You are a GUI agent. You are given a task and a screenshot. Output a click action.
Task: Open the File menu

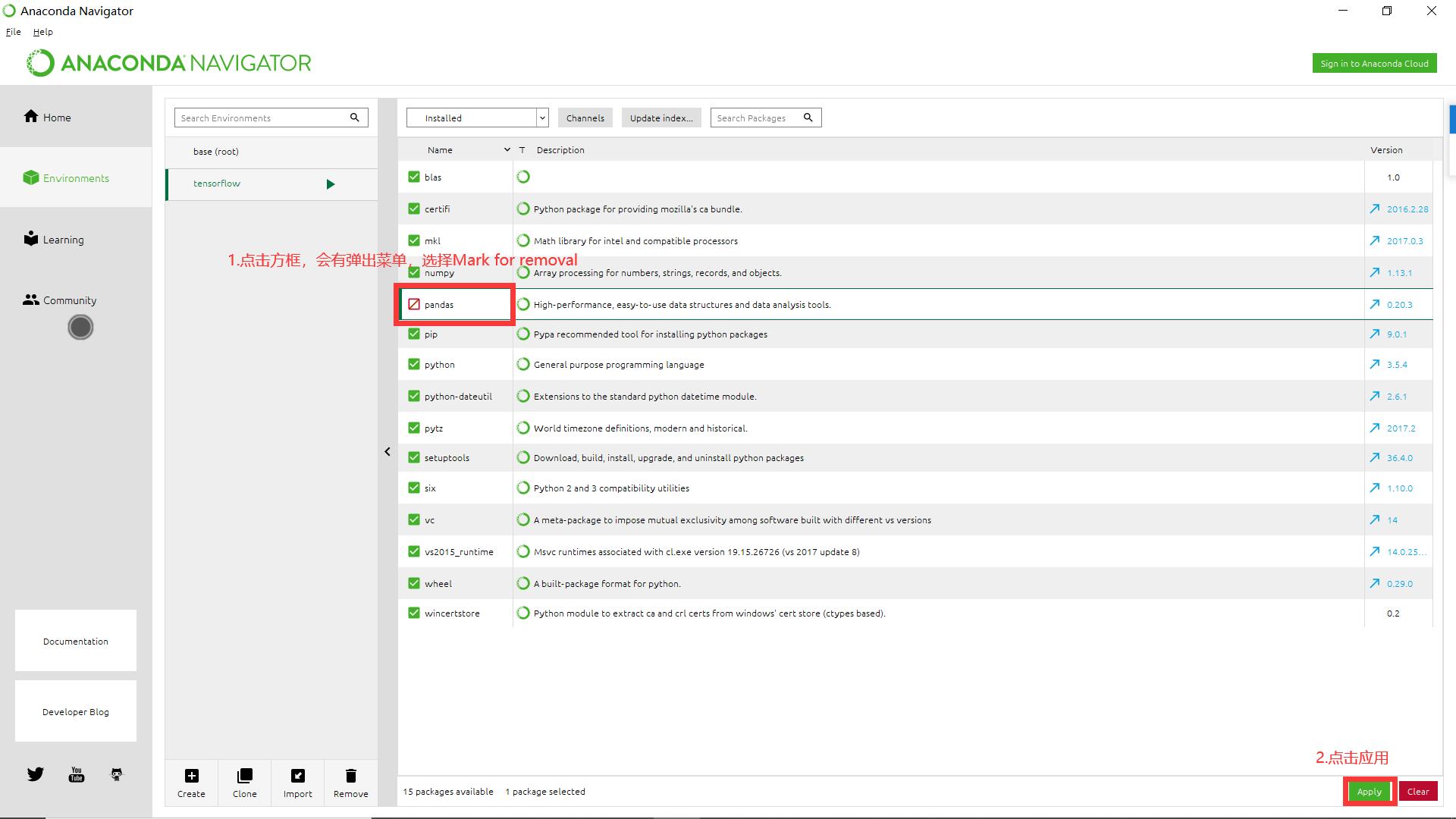point(13,32)
